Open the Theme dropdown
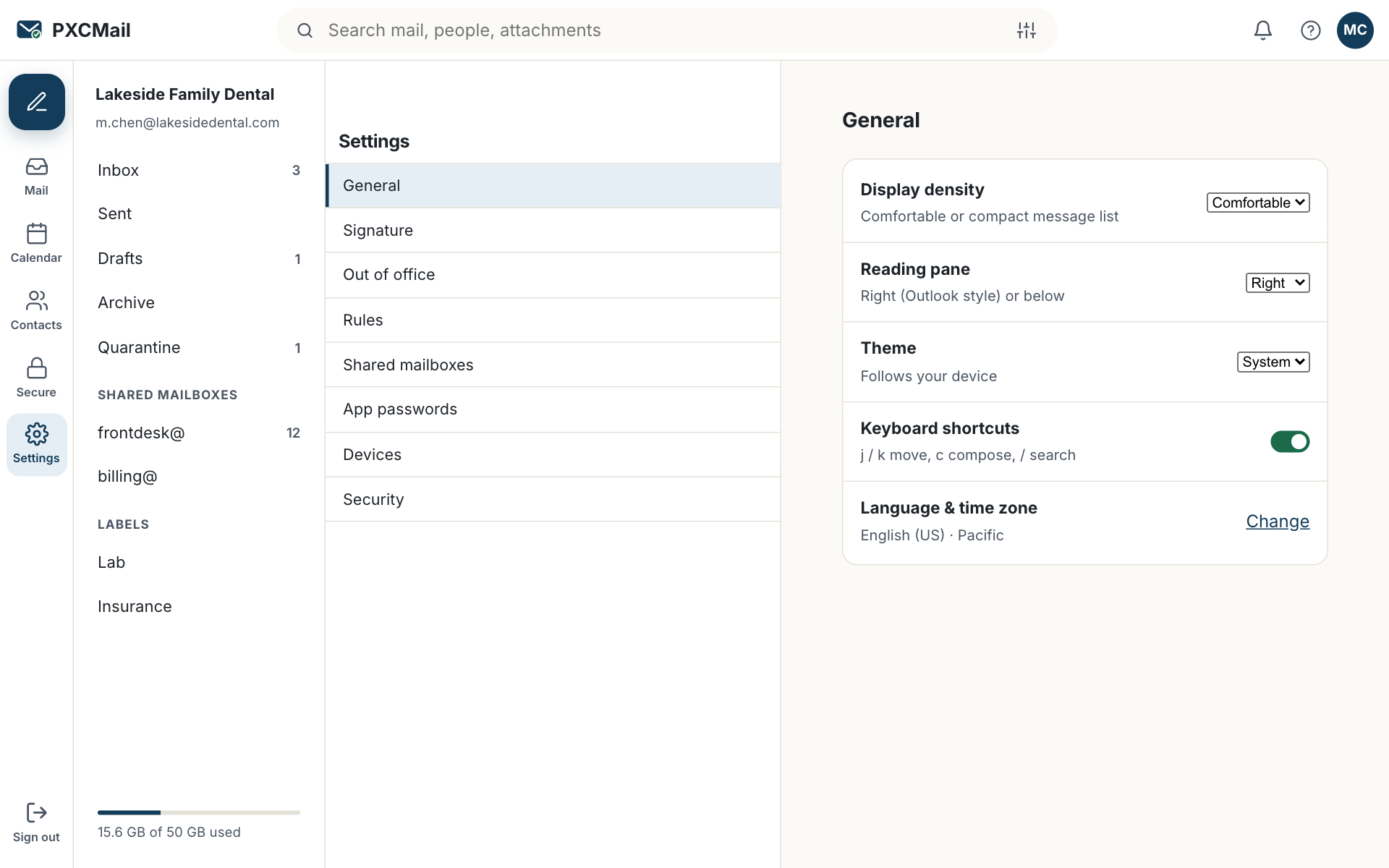The height and width of the screenshot is (868, 1389). tap(1273, 362)
